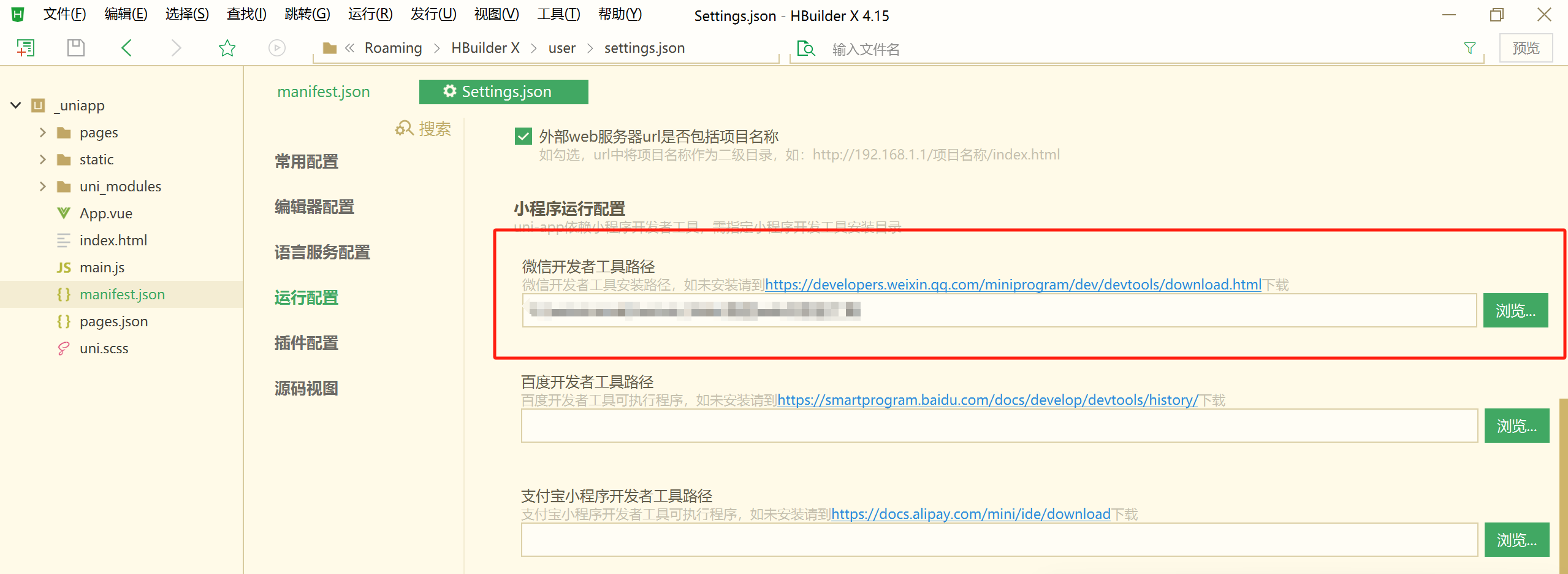Open 插件配置 settings section
This screenshot has width=1568, height=574.
pos(306,343)
